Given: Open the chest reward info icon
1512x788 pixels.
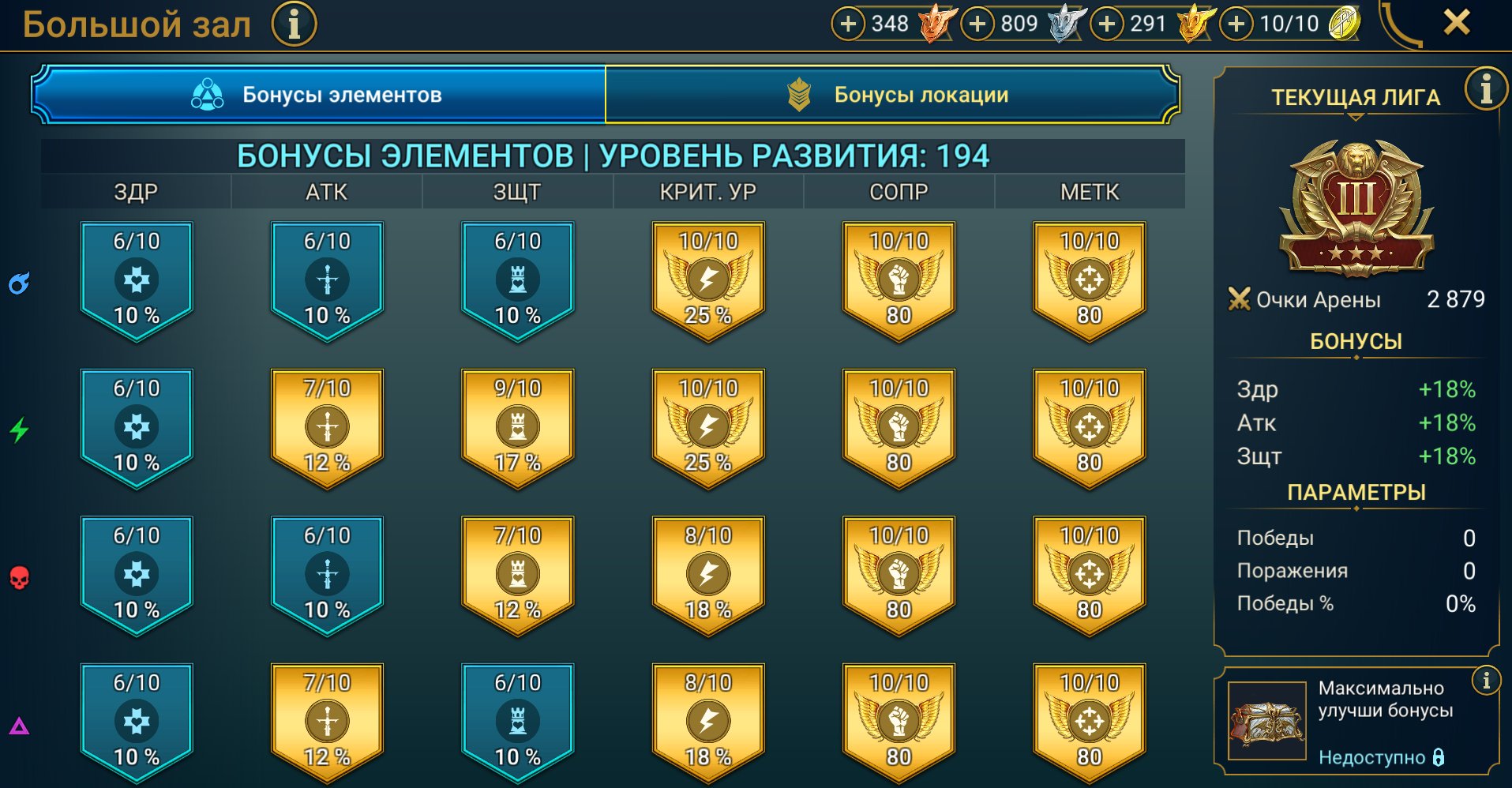Looking at the screenshot, I should 1485,680.
